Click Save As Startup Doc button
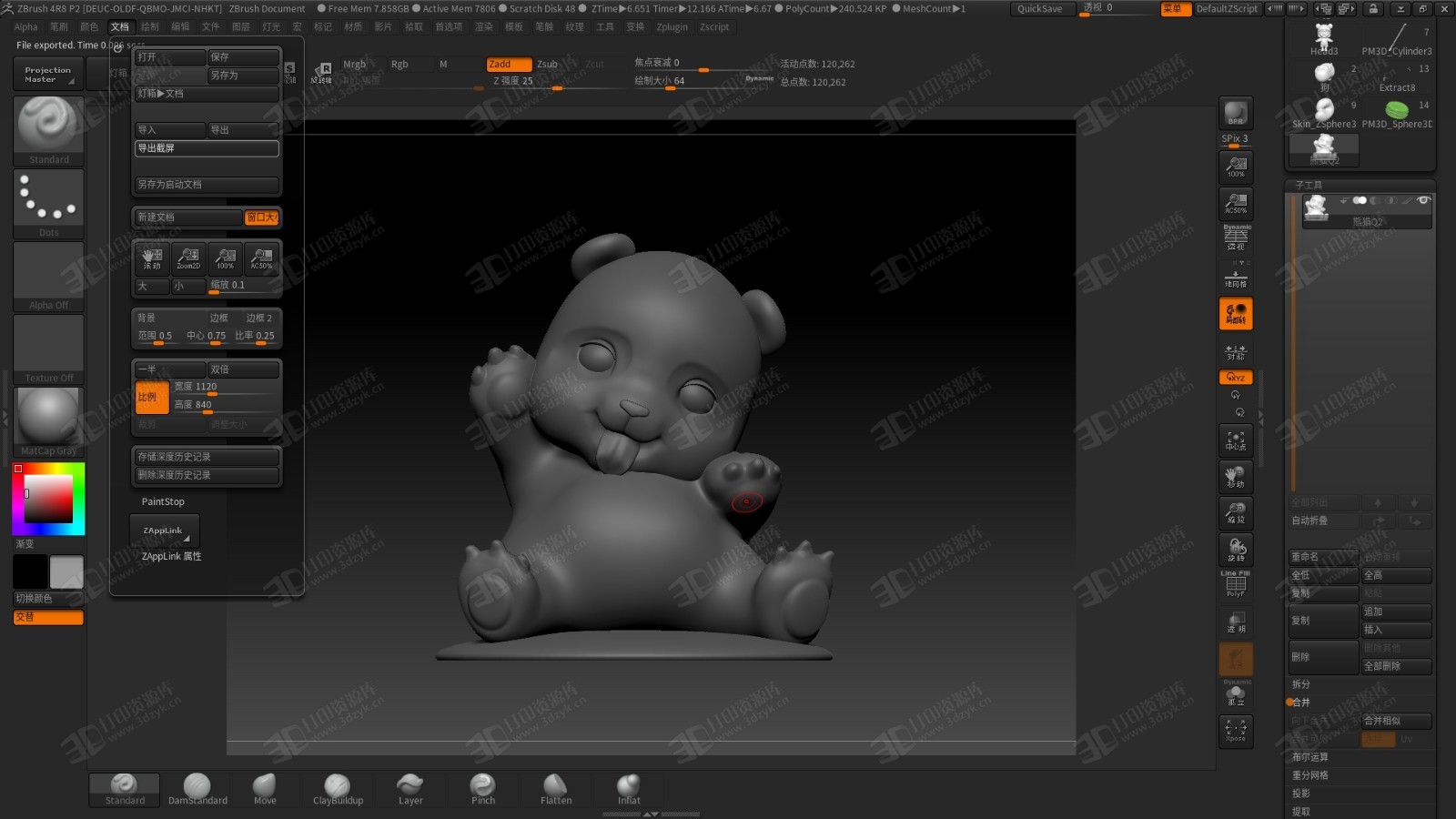 point(207,185)
